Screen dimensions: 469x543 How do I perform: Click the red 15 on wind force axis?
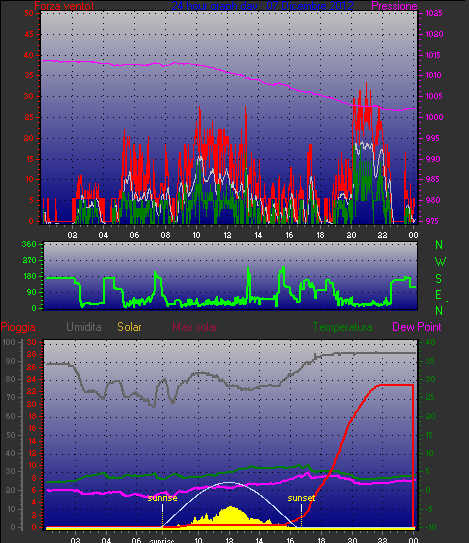click(29, 159)
